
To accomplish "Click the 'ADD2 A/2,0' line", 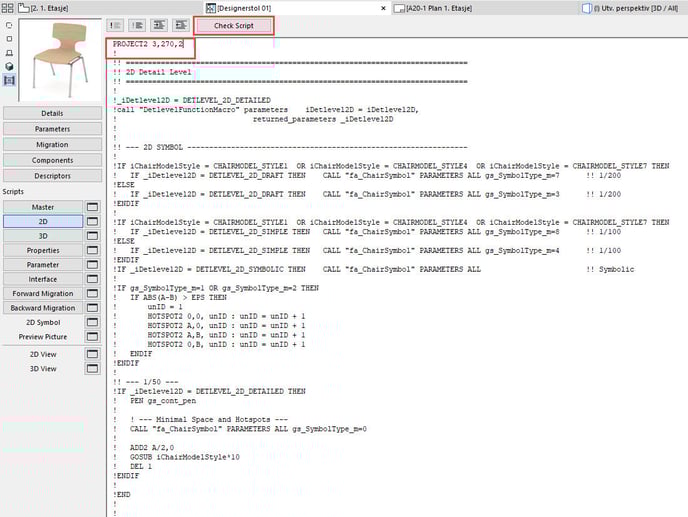I will pyautogui.click(x=152, y=447).
